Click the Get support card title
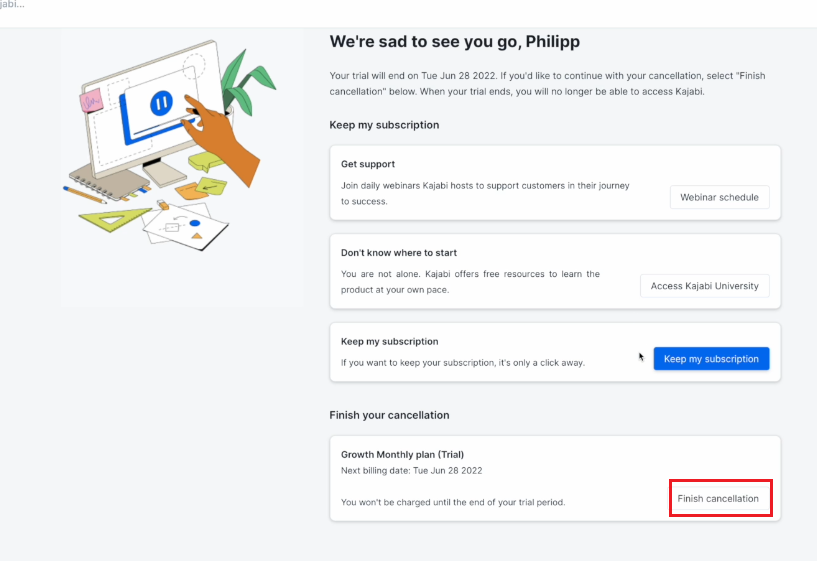 point(368,164)
